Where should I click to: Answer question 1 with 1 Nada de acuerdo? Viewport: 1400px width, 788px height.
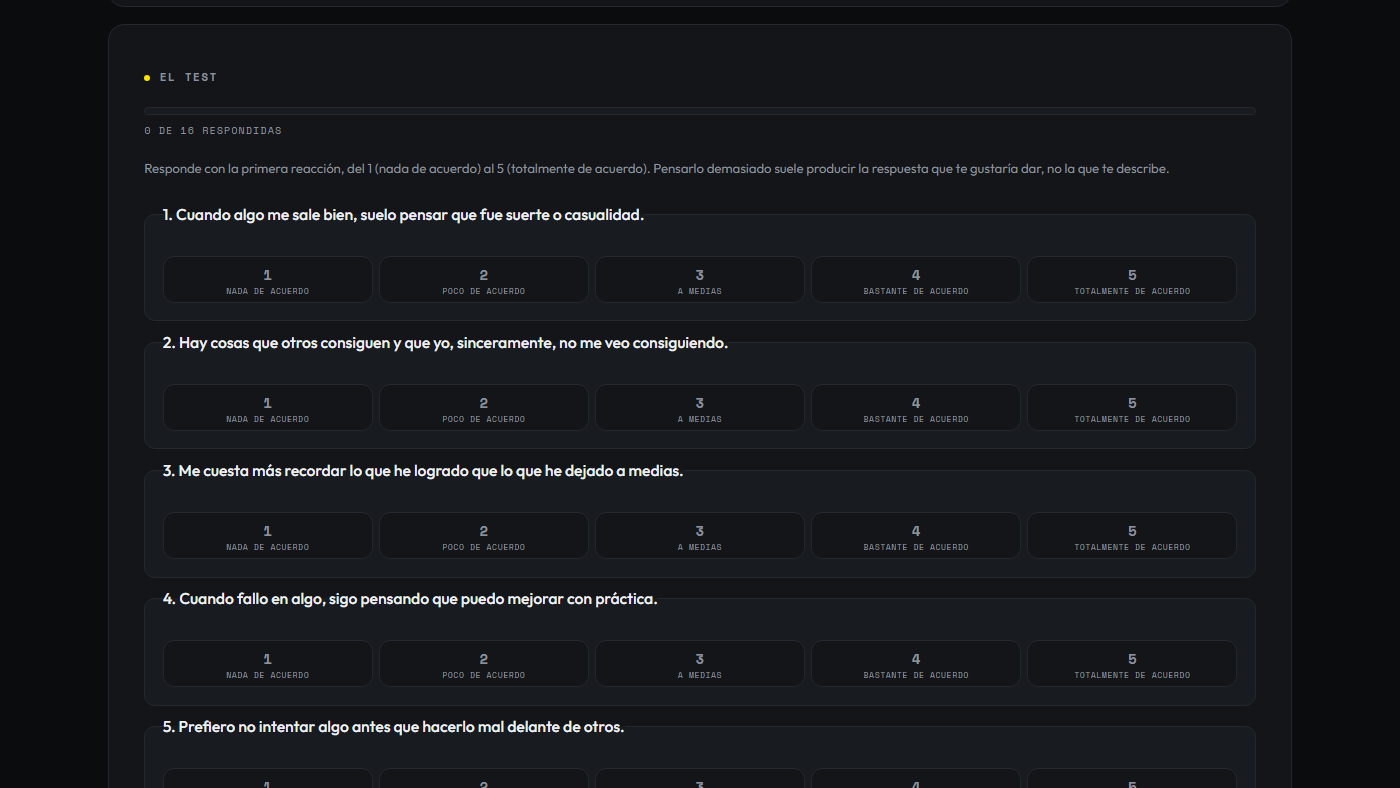[268, 279]
